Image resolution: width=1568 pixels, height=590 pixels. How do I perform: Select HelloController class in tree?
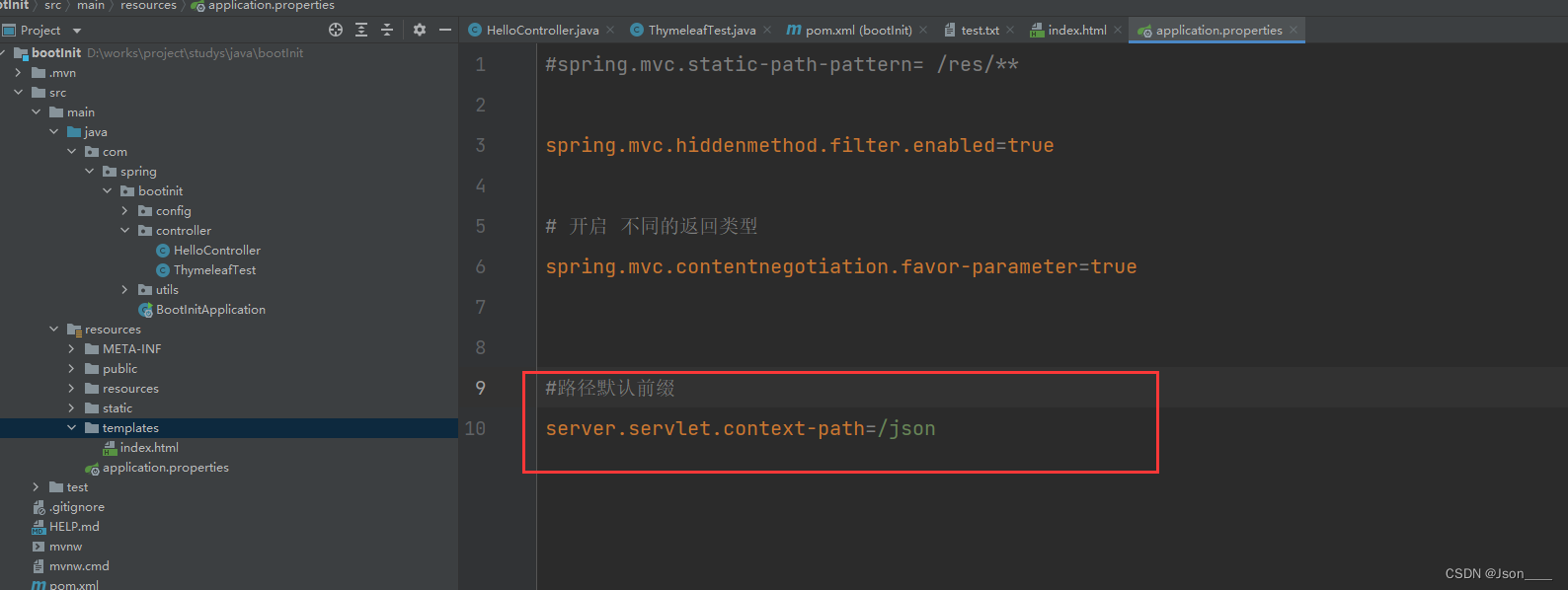click(x=217, y=251)
